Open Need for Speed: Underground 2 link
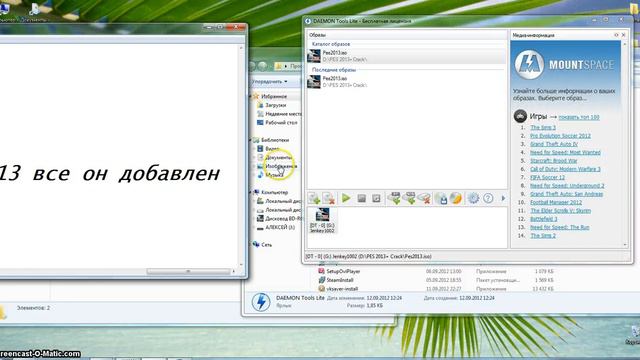This screenshot has height=360, width=640. pyautogui.click(x=567, y=186)
